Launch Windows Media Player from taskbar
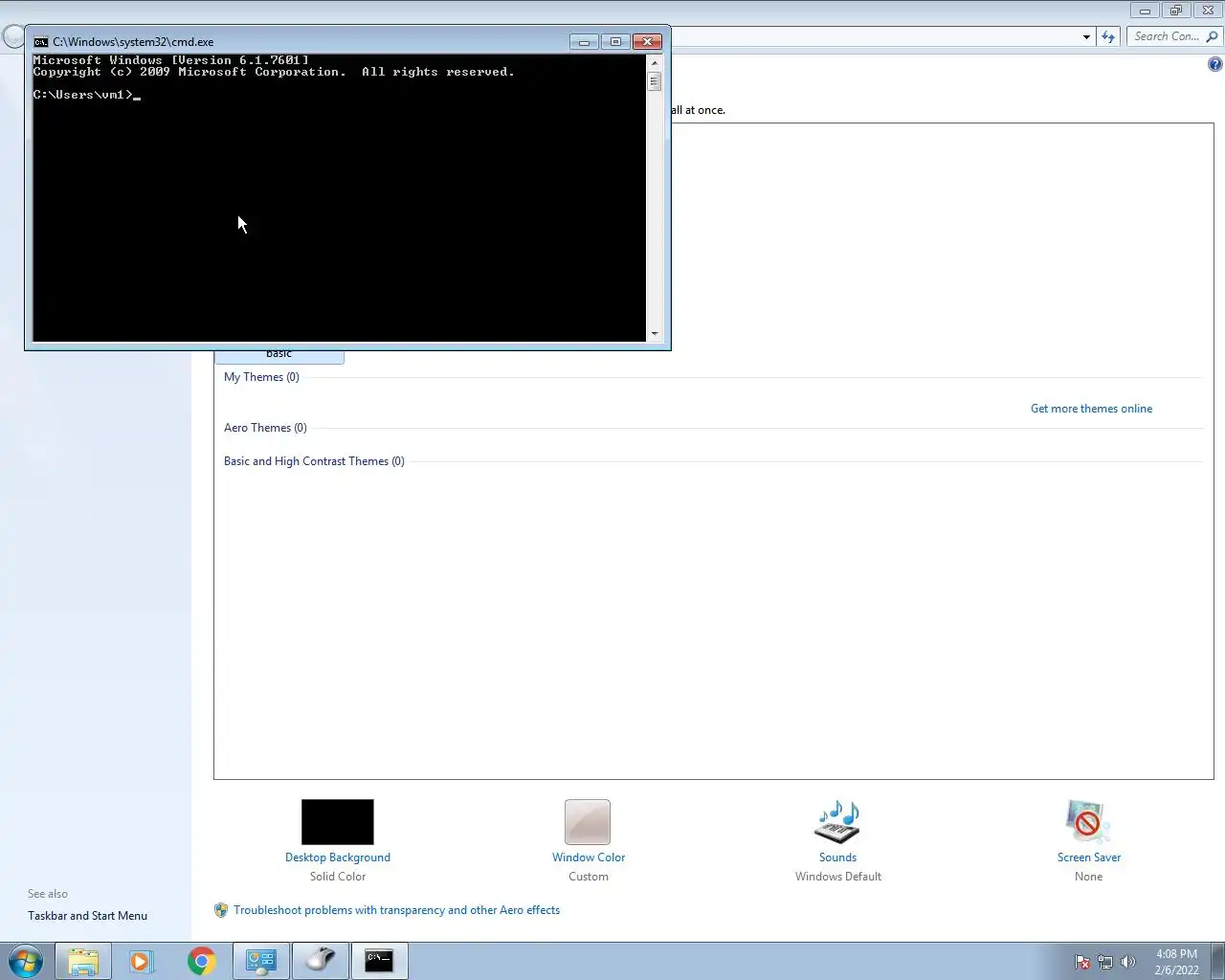The image size is (1225, 980). pyautogui.click(x=142, y=961)
